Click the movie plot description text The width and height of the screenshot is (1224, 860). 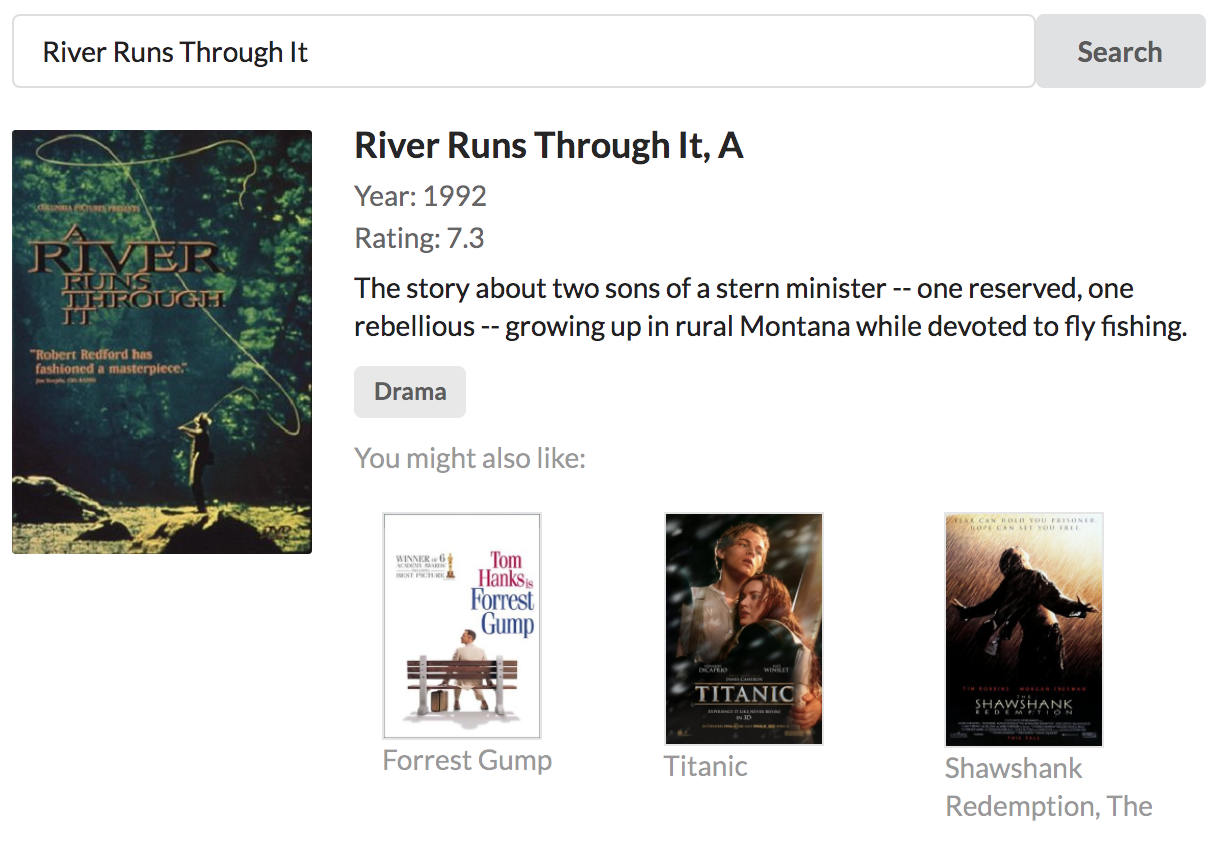tap(771, 308)
